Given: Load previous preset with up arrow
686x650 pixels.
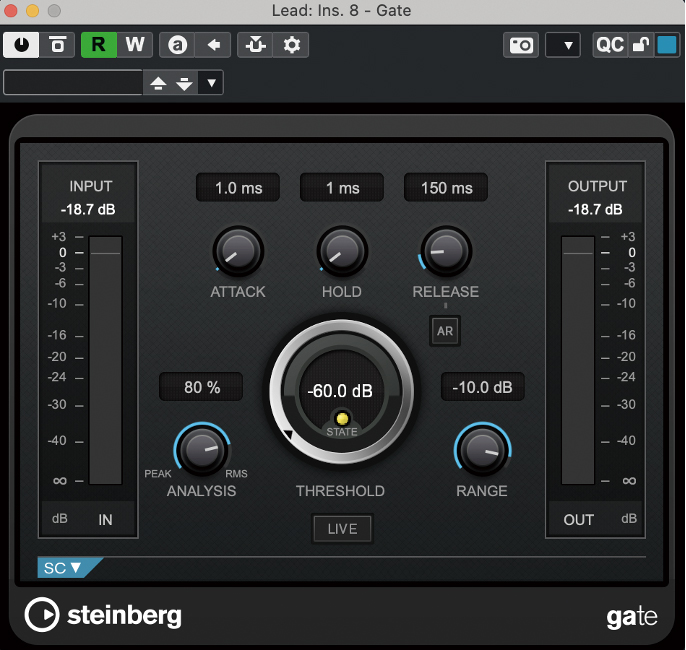Looking at the screenshot, I should [x=158, y=83].
